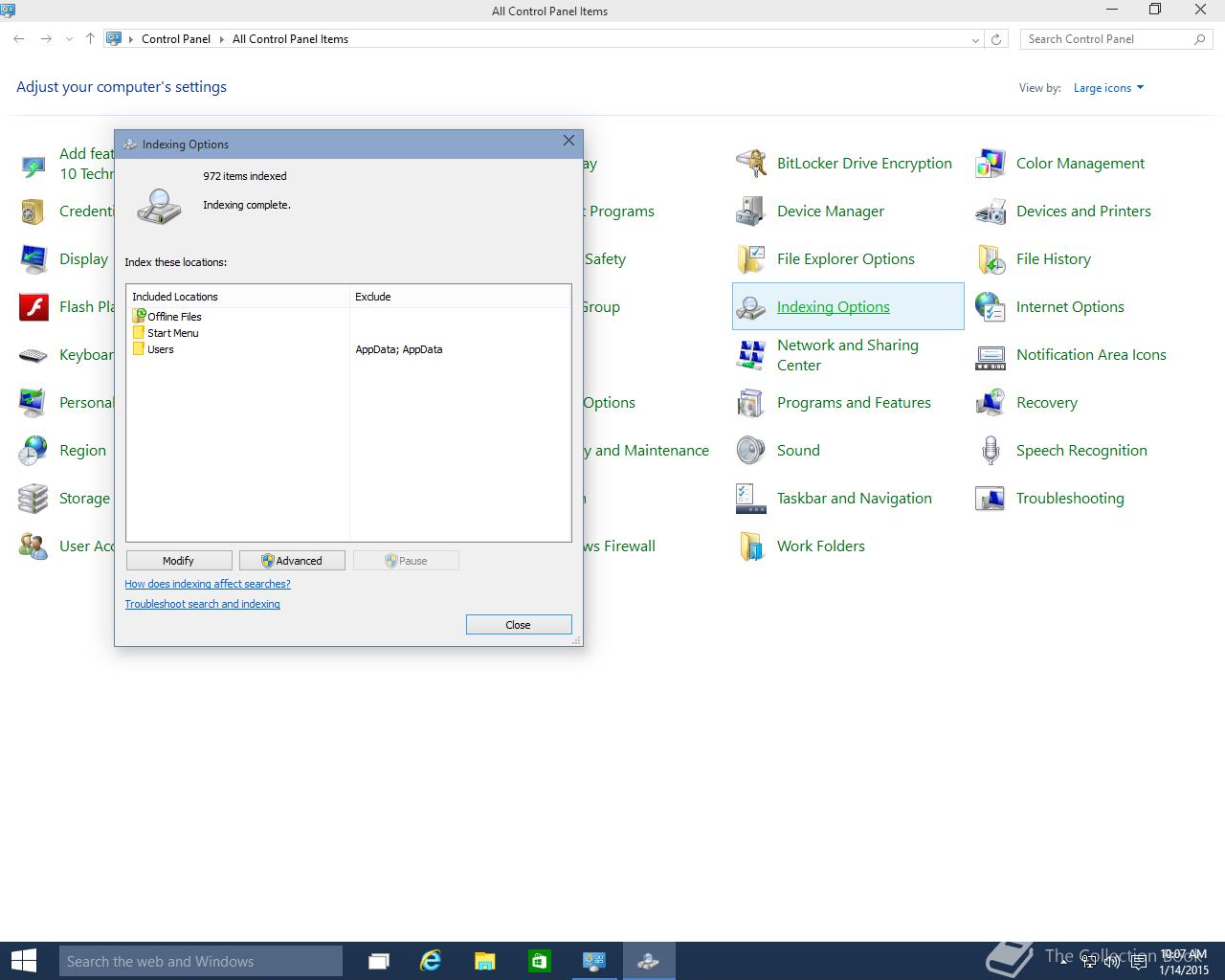This screenshot has height=980, width=1225.
Task: Select the Users folder in included locations
Action: pyautogui.click(x=160, y=349)
